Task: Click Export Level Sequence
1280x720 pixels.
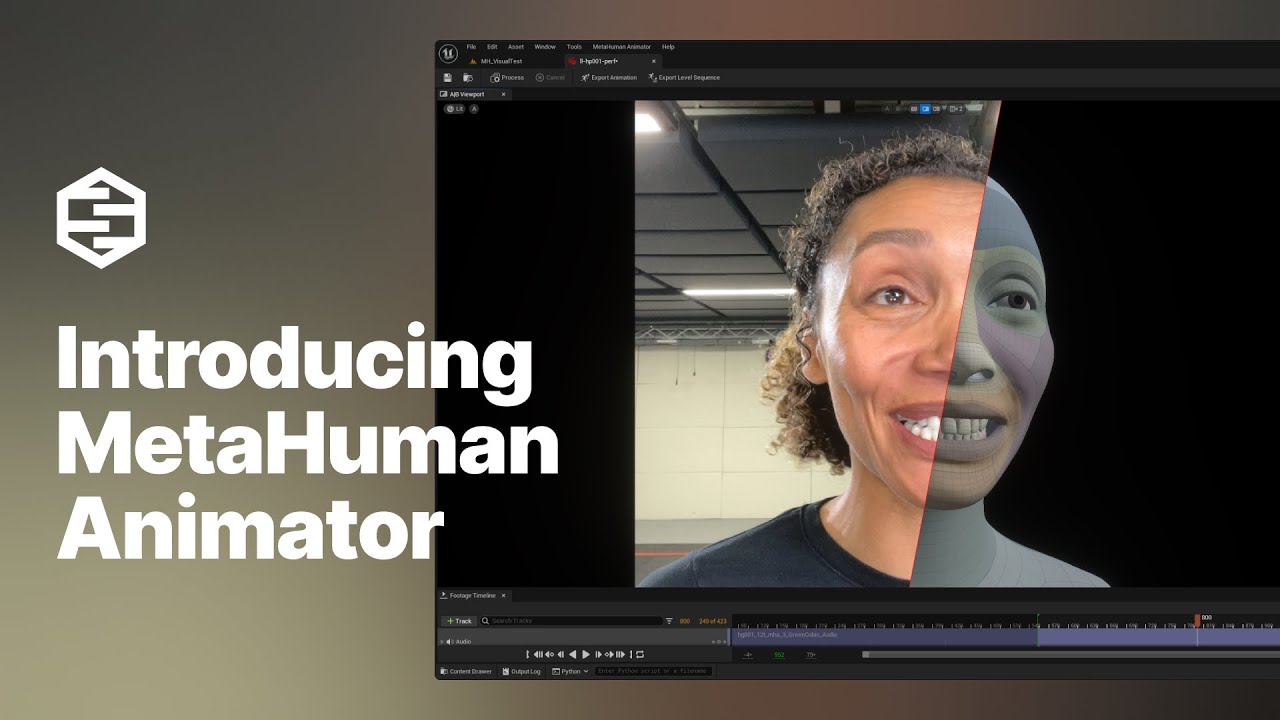Action: click(x=684, y=77)
